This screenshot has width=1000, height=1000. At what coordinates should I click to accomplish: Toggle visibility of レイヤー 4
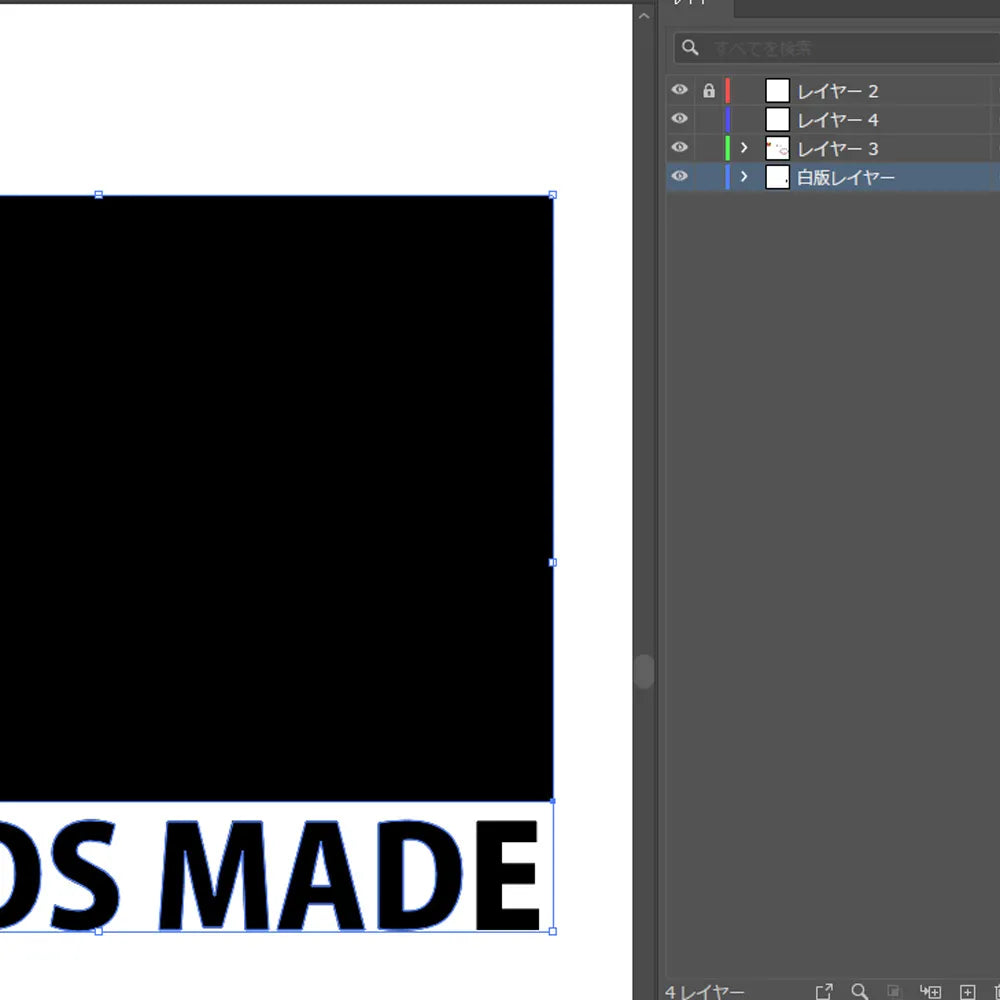[680, 119]
